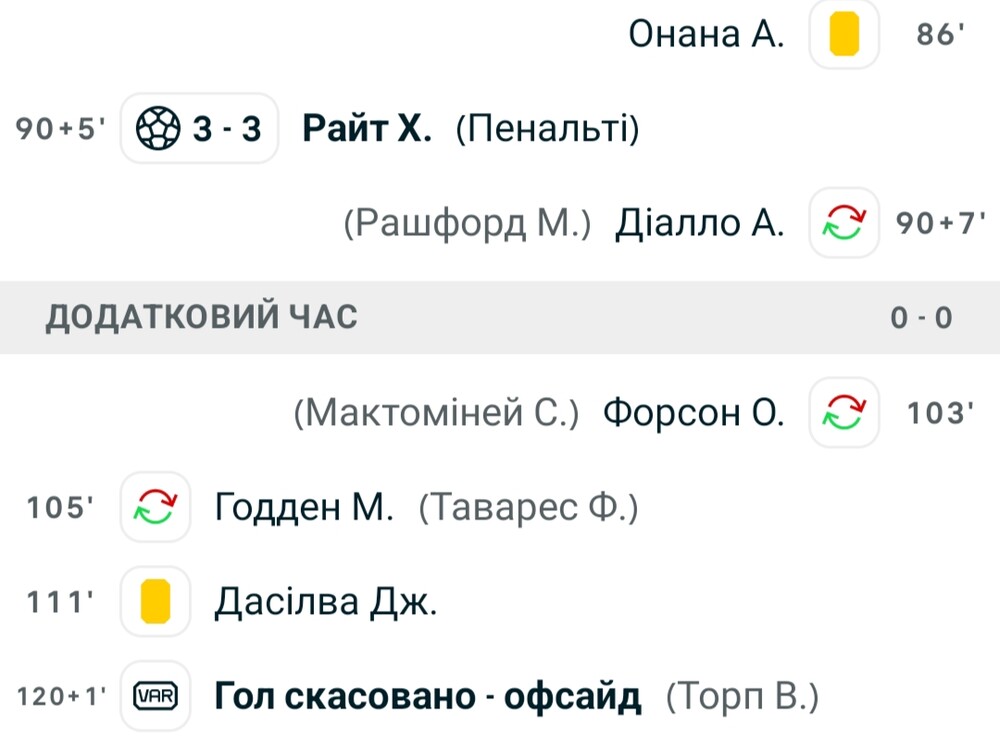Click the VAR icon at 120+1'
The image size is (1000, 752).
tap(156, 696)
